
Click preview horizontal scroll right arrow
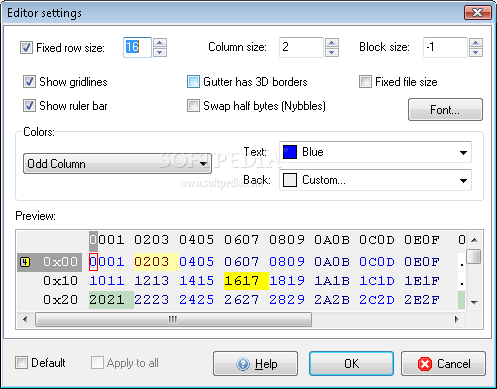pos(457,319)
